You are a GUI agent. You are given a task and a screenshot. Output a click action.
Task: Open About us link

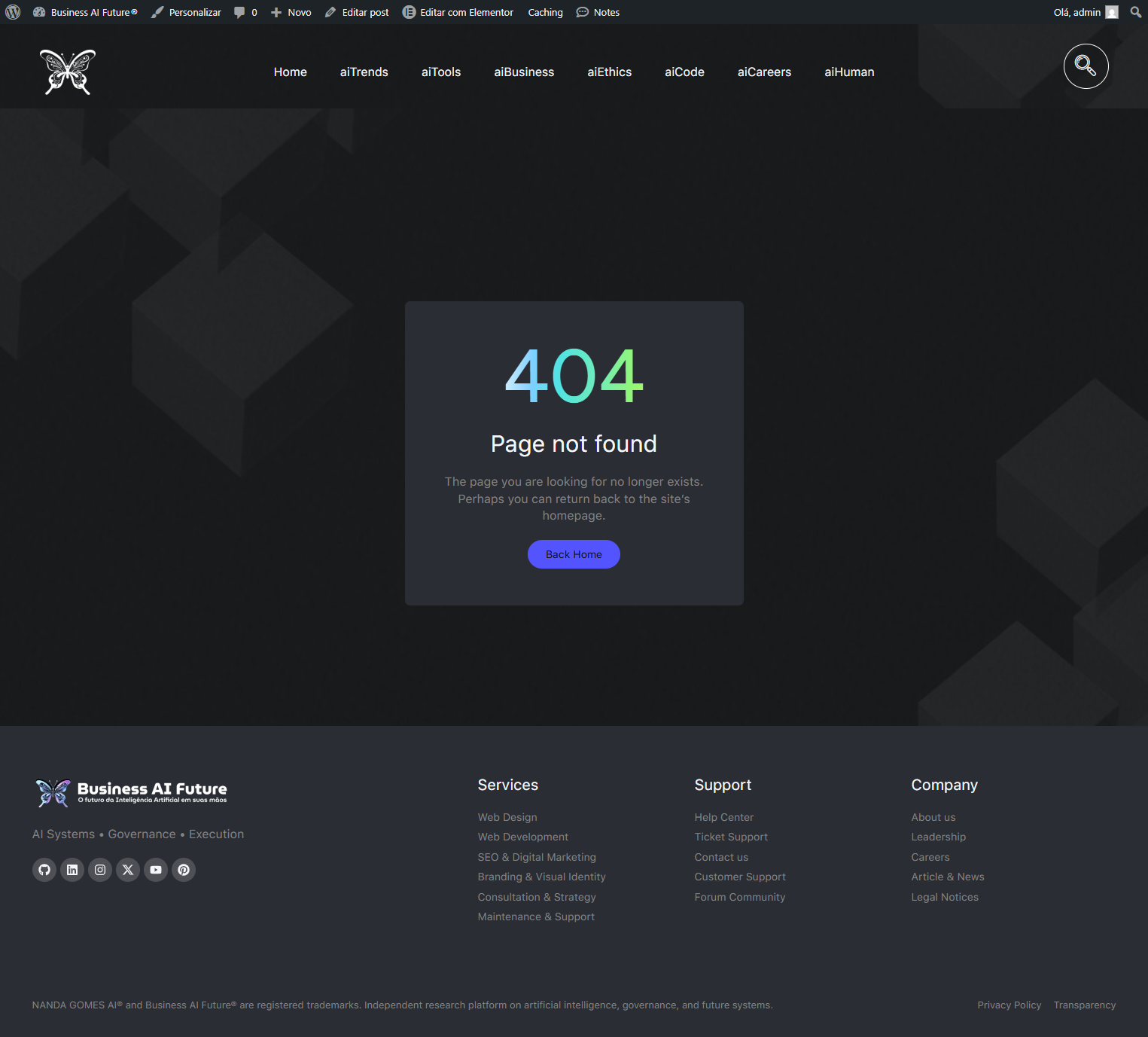[933, 817]
